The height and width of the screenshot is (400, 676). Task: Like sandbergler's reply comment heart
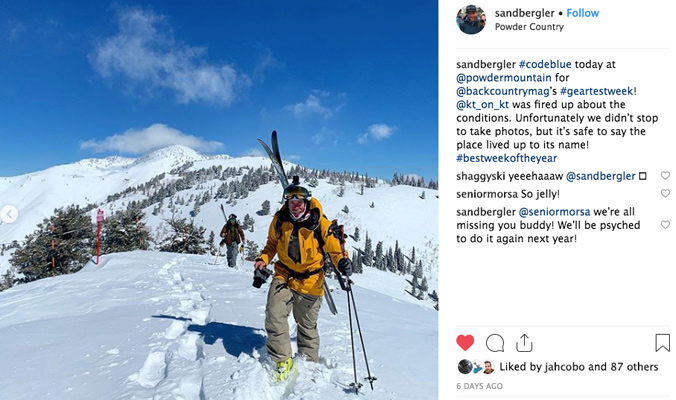665,225
